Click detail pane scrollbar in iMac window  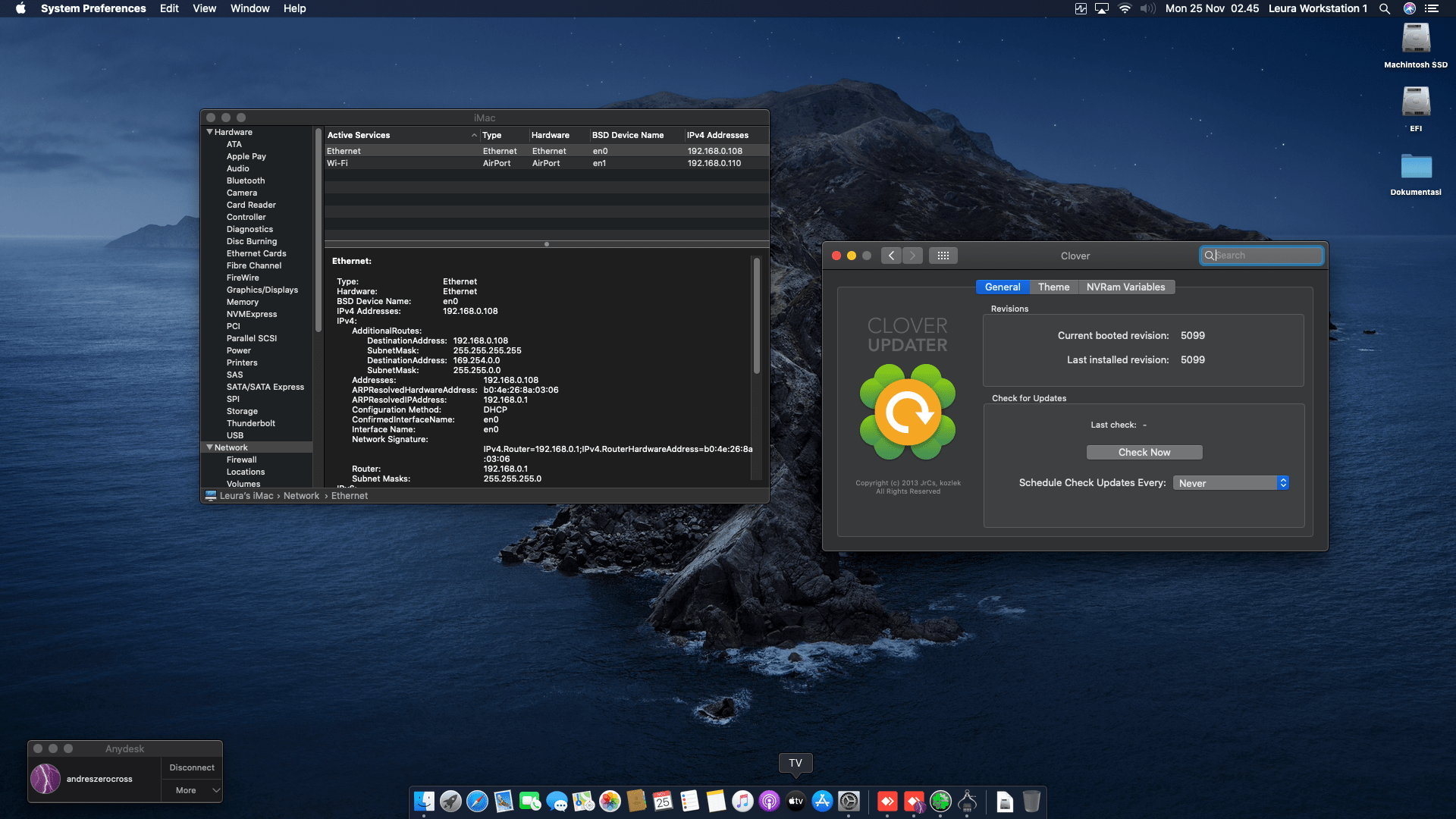(x=756, y=315)
